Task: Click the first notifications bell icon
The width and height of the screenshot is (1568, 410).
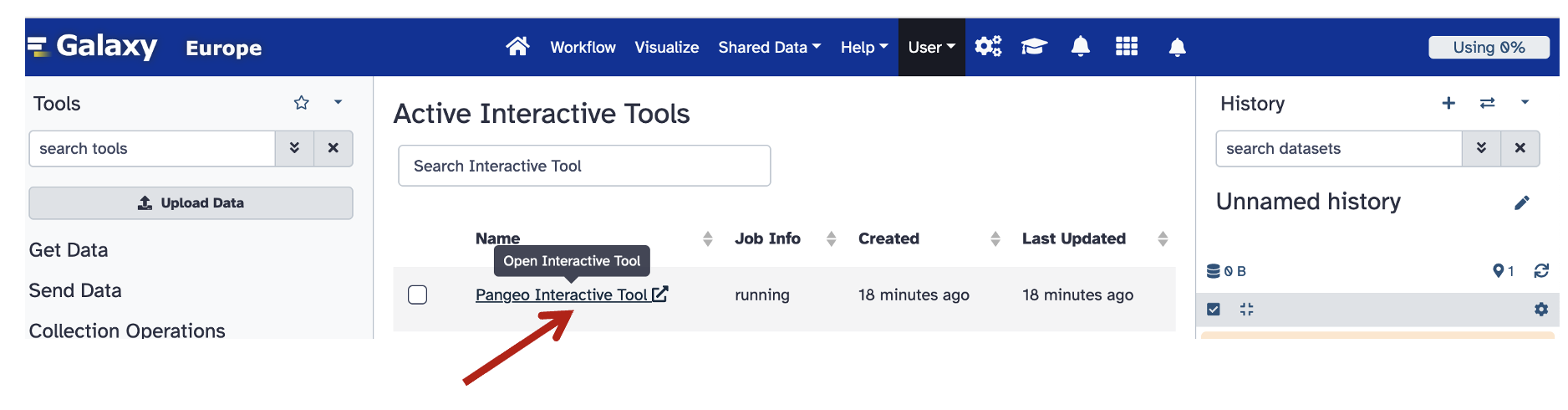Action: [1080, 47]
